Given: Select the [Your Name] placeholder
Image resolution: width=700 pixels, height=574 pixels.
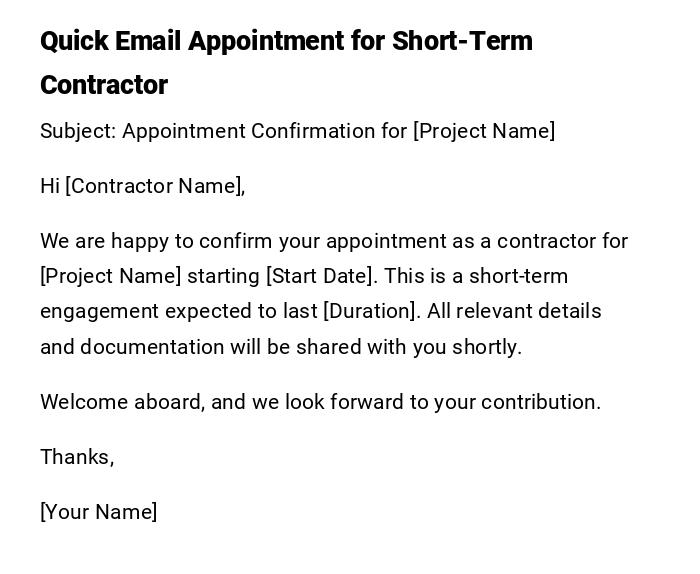Looking at the screenshot, I should 99,512.
